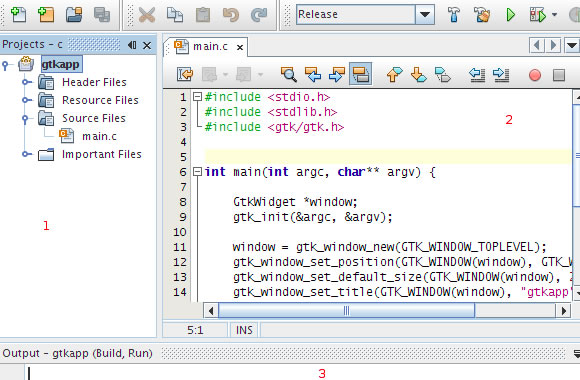The height and width of the screenshot is (380, 580).
Task: Open the Debug Project dropdown arrow
Action: tap(554, 15)
